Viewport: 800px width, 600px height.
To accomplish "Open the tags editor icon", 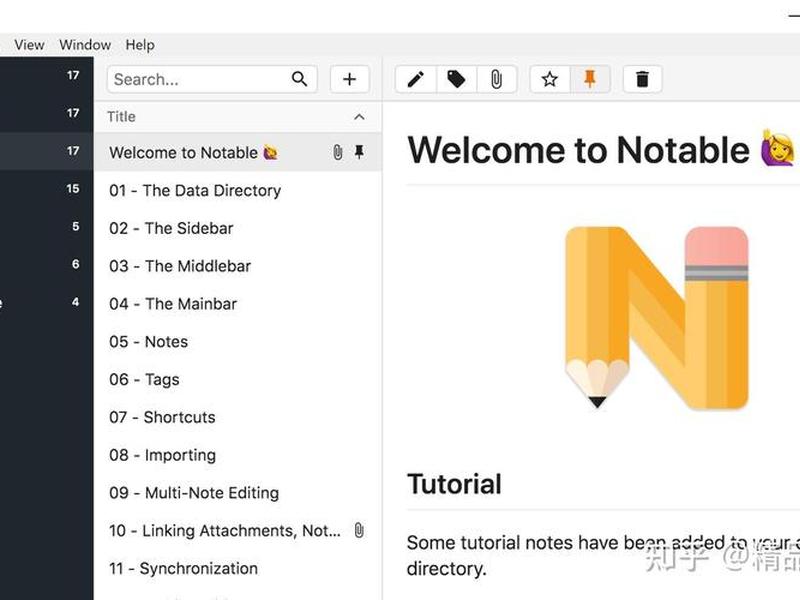I will pyautogui.click(x=456, y=80).
